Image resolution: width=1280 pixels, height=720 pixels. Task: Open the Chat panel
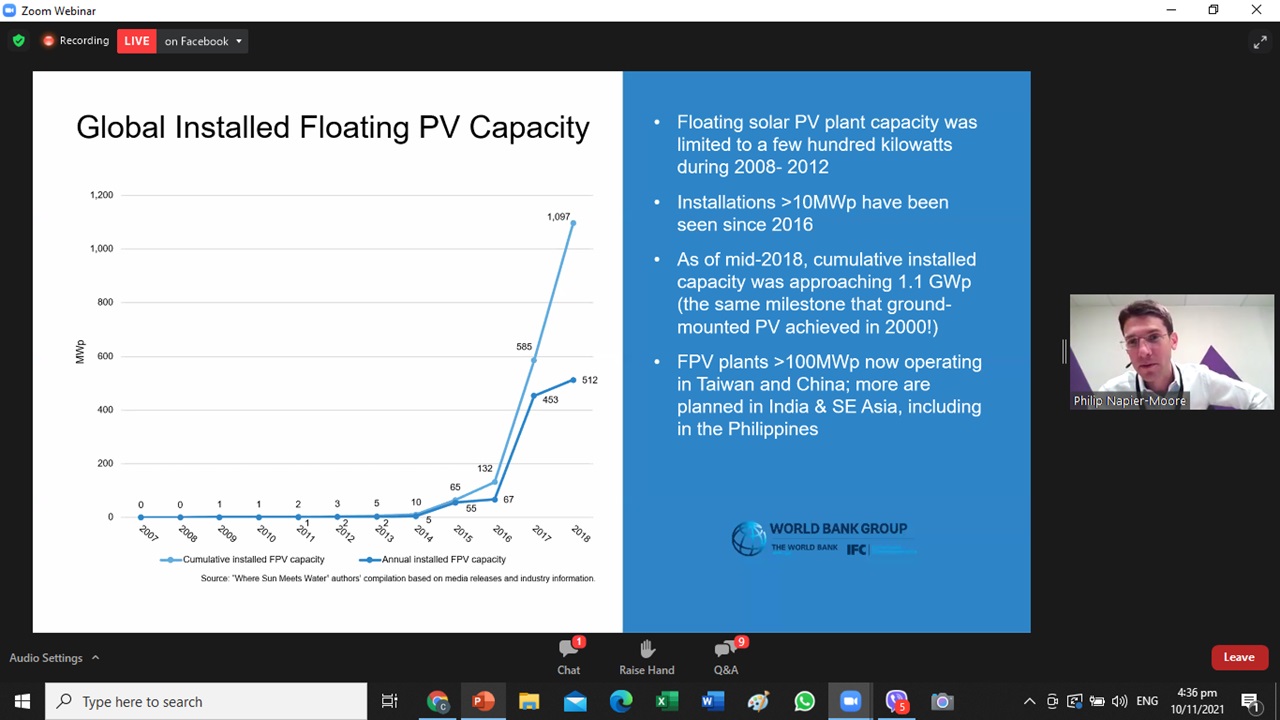(568, 657)
